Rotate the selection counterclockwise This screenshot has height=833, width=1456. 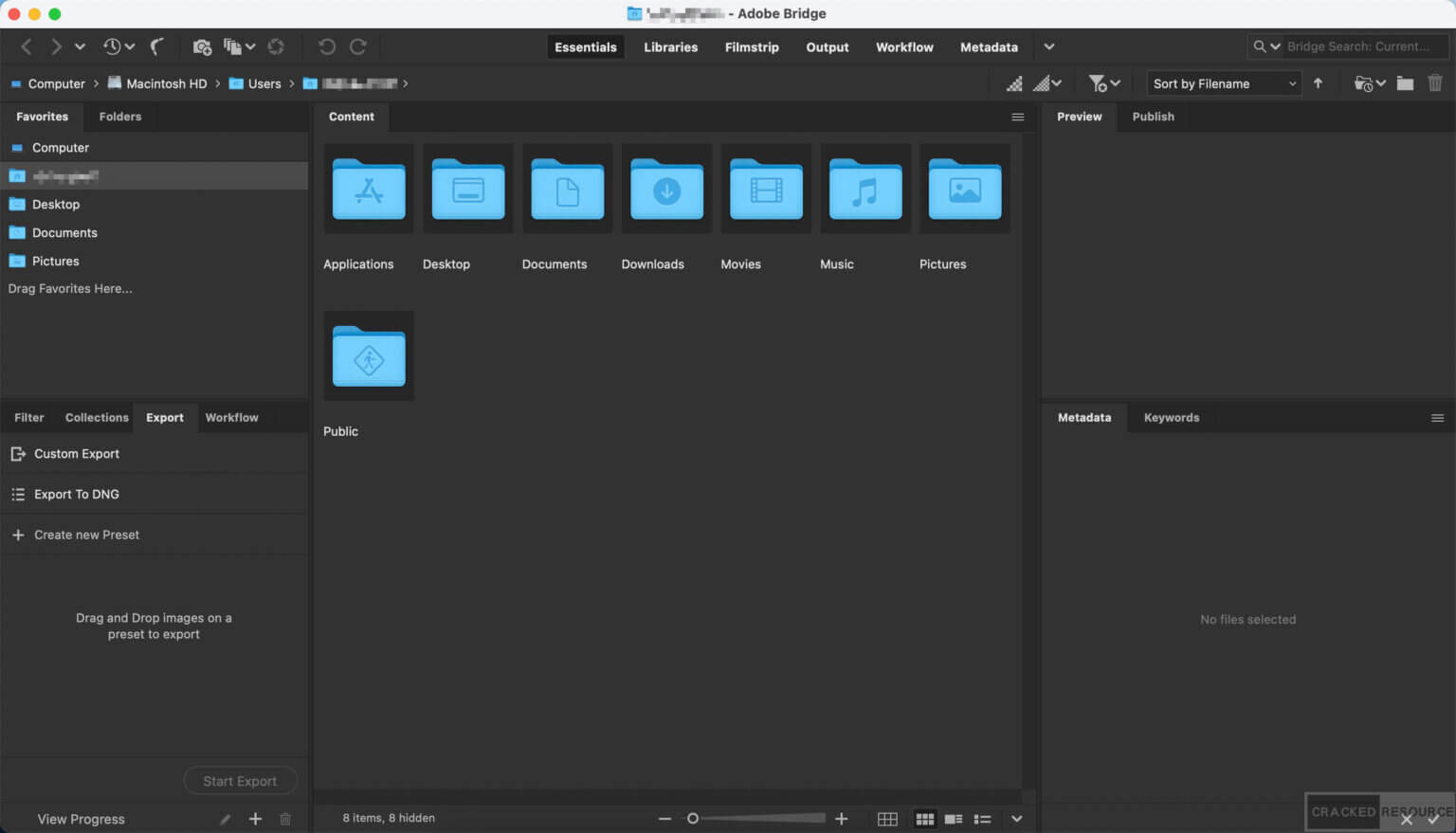coord(327,45)
